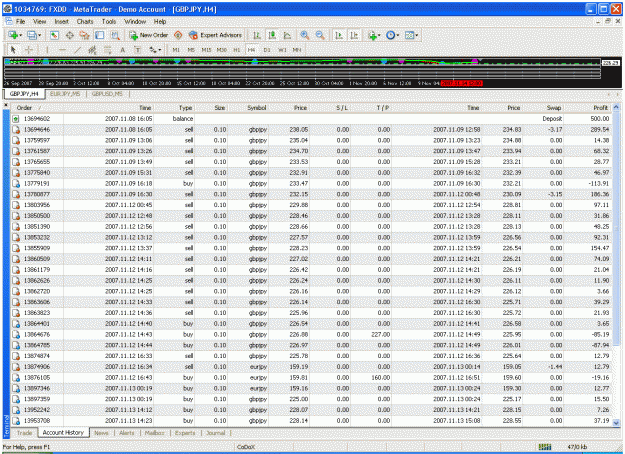625x454 pixels.
Task: Open the Market Watch window
Action: tap(55, 35)
